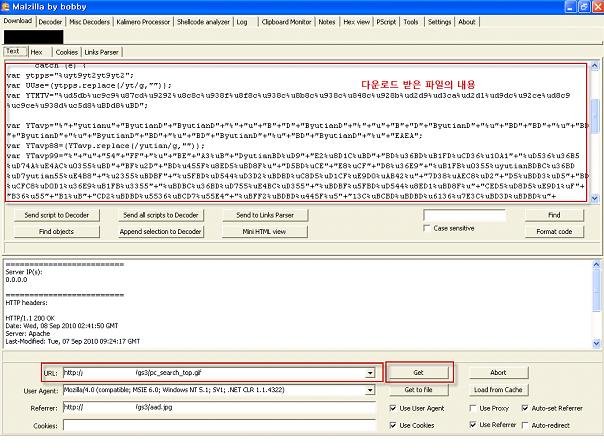Viewport: 604px width, 448px height.
Task: Enable the Auto-redirect checkbox
Action: tap(525, 425)
